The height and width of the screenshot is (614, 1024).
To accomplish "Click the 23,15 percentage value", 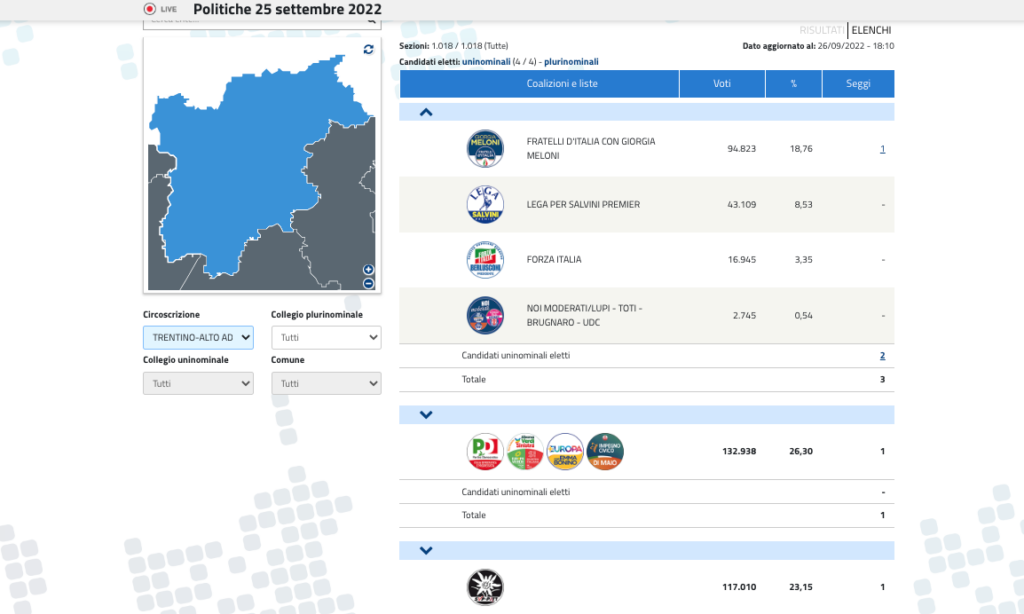I will point(801,587).
